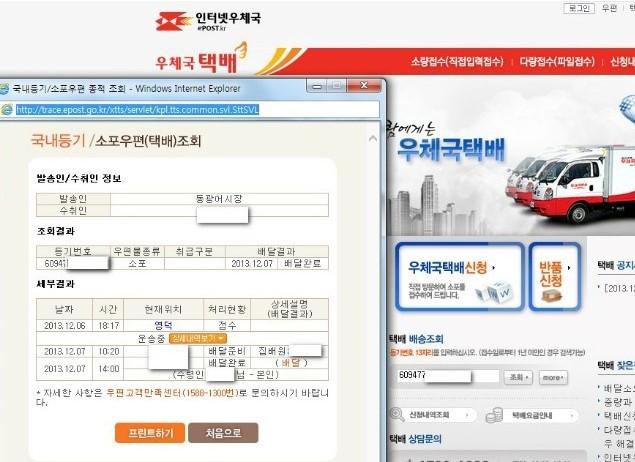This screenshot has width=635, height=462.
Task: Click 프린트하기 button
Action: pos(150,433)
